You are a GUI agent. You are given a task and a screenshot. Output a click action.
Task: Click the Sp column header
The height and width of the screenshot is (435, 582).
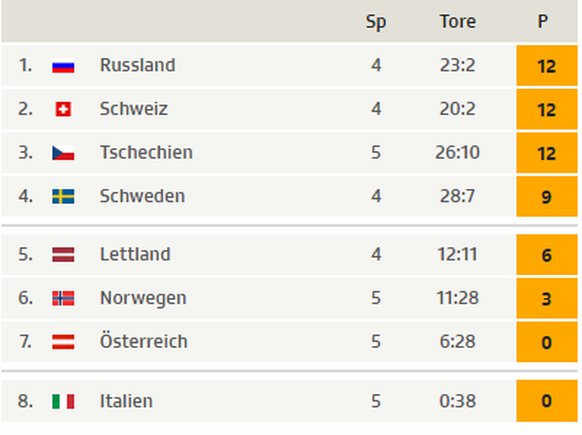(x=376, y=22)
